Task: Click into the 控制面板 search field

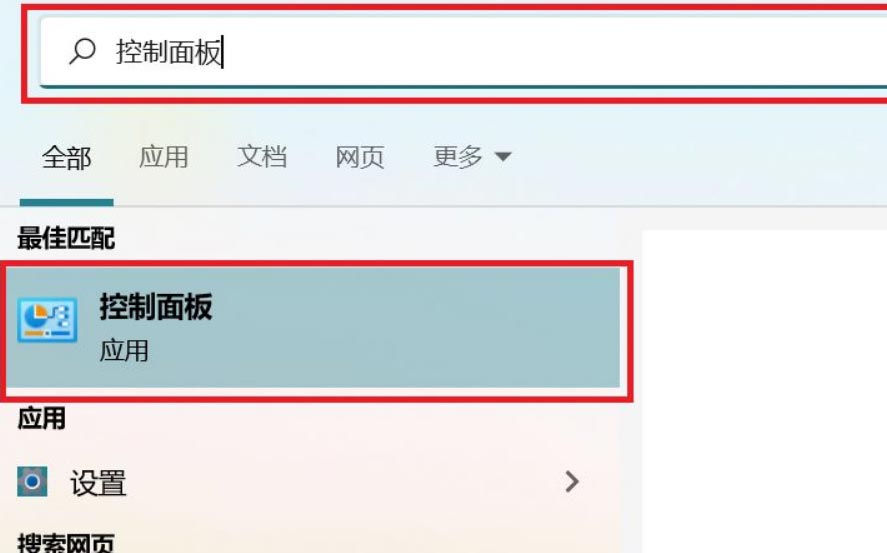Action: coord(464,53)
